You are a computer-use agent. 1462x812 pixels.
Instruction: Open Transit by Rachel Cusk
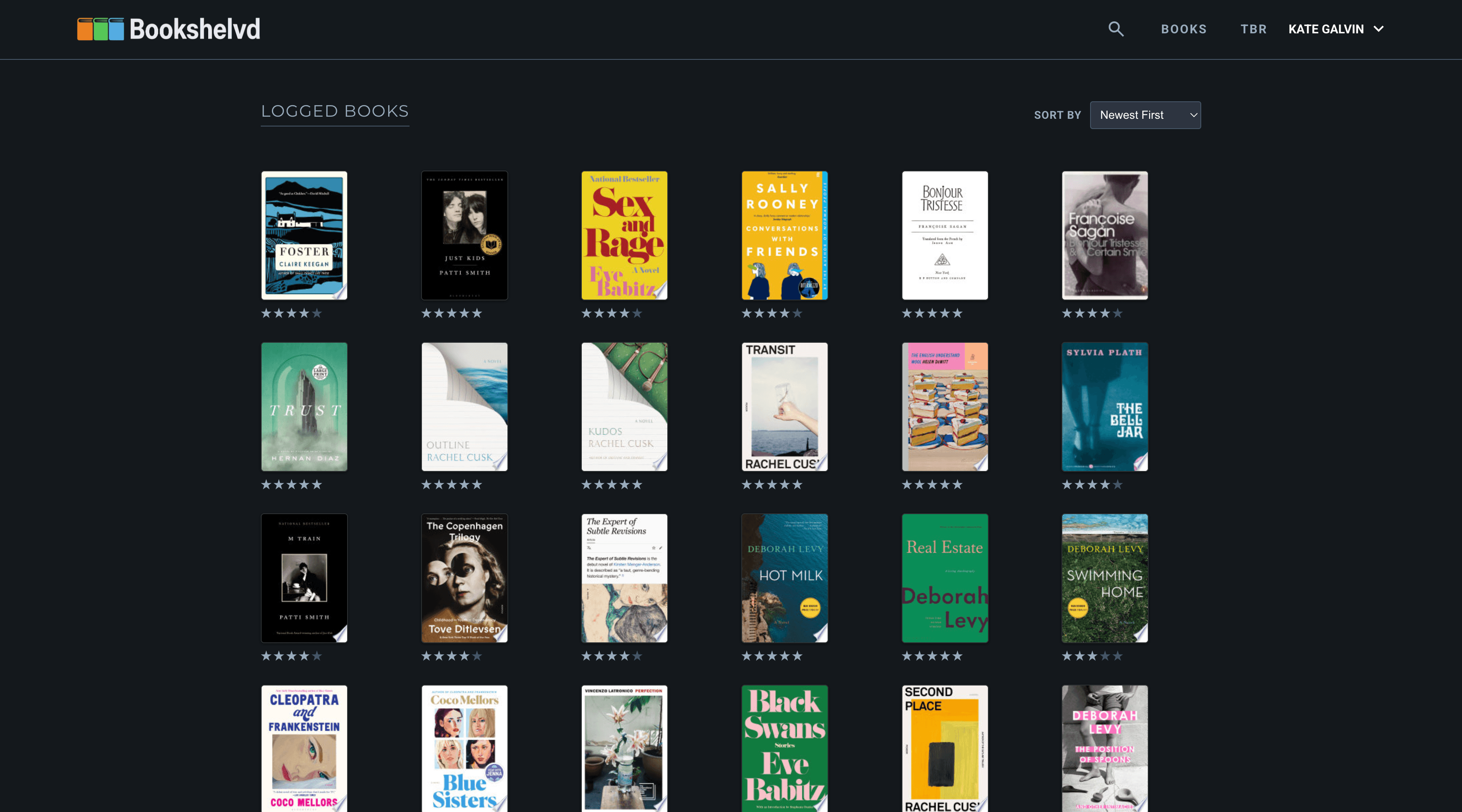784,407
